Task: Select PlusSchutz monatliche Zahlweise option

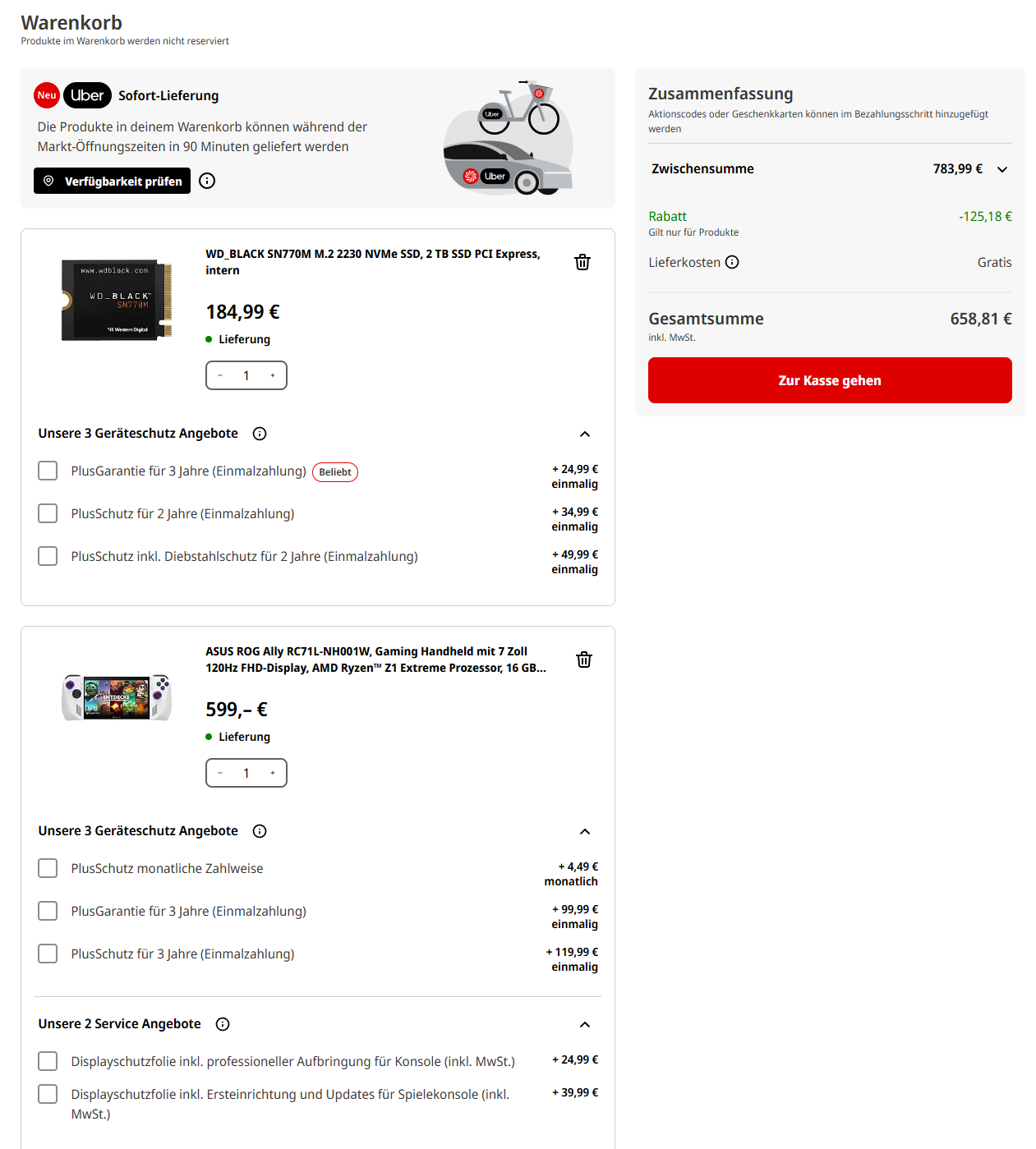Action: 48,868
